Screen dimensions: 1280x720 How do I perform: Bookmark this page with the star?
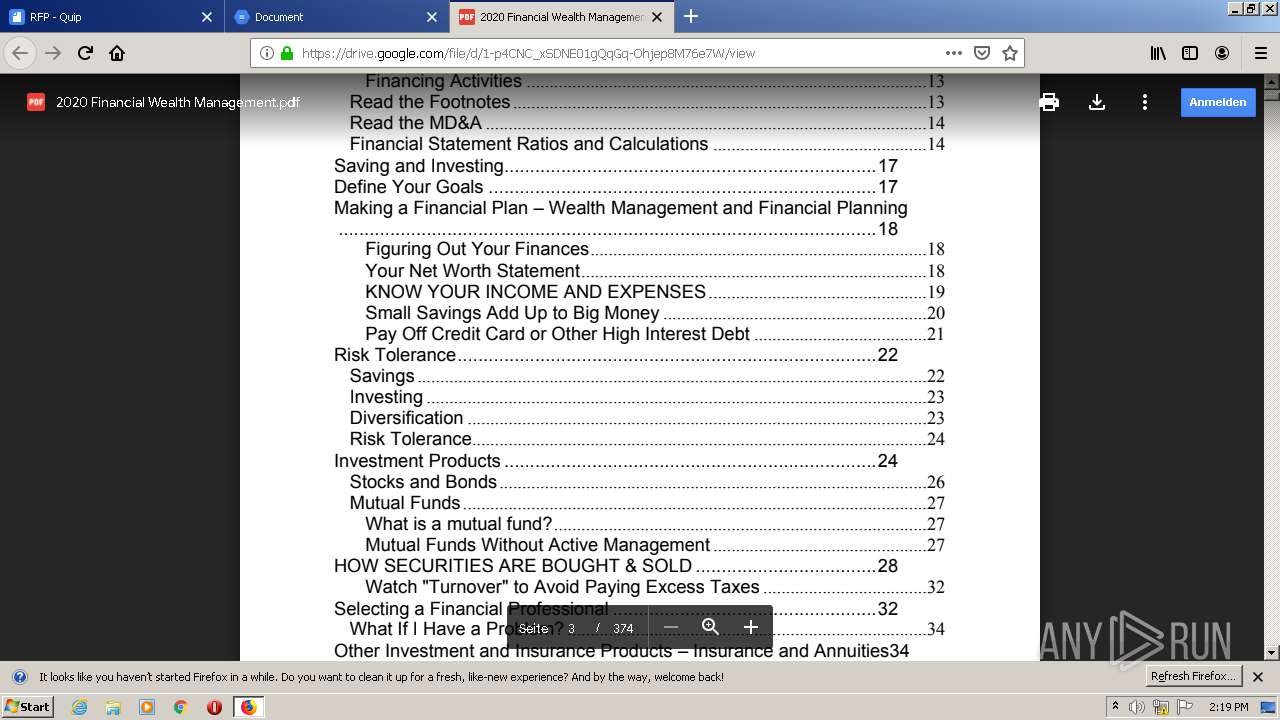tap(1010, 53)
